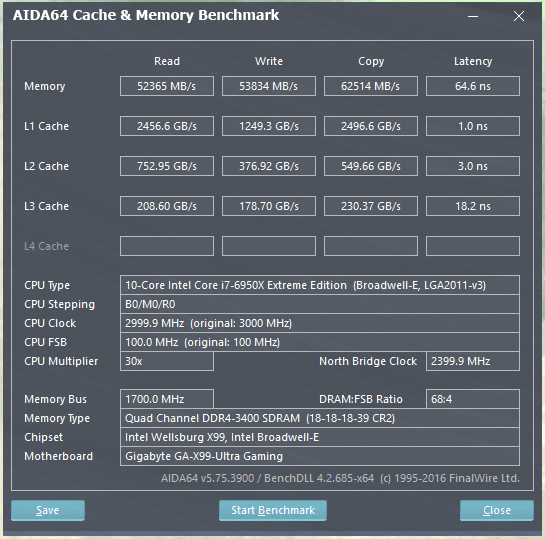This screenshot has height=539, width=545.
Task: Click the L1 Cache row label
Action: pos(46,126)
